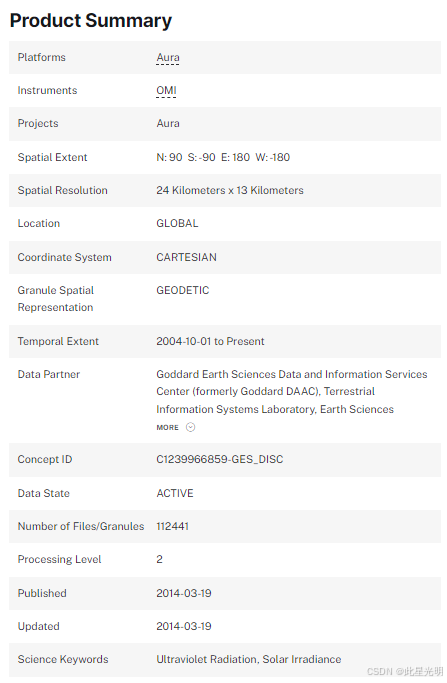
Task: Click the Processing Level value 2
Action: point(159,560)
